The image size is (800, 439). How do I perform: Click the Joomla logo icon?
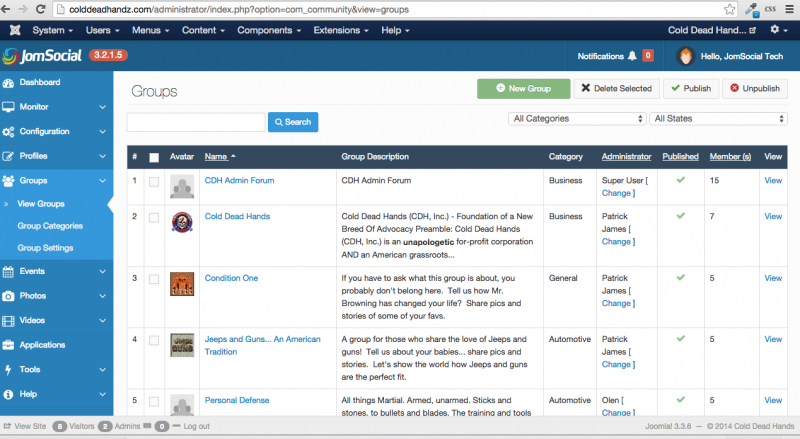tap(15, 30)
